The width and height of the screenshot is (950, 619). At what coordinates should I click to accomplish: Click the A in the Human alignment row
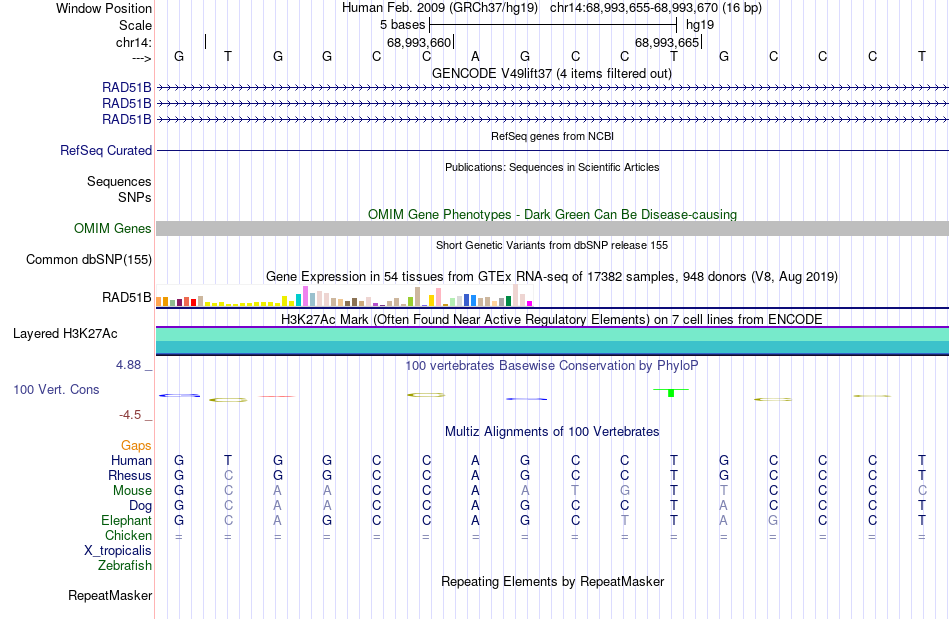pyautogui.click(x=476, y=460)
